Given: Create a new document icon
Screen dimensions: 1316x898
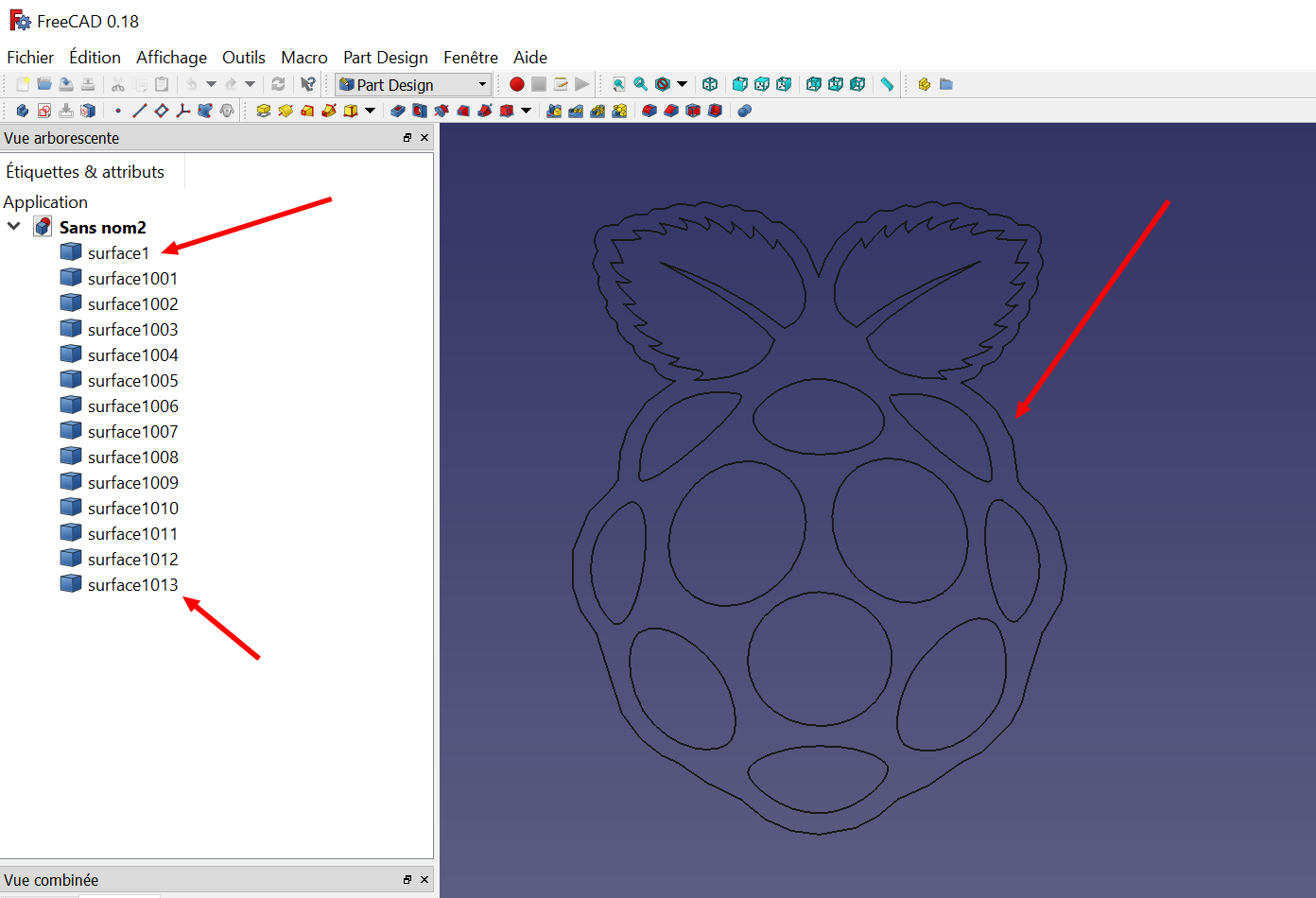Looking at the screenshot, I should click(23, 84).
